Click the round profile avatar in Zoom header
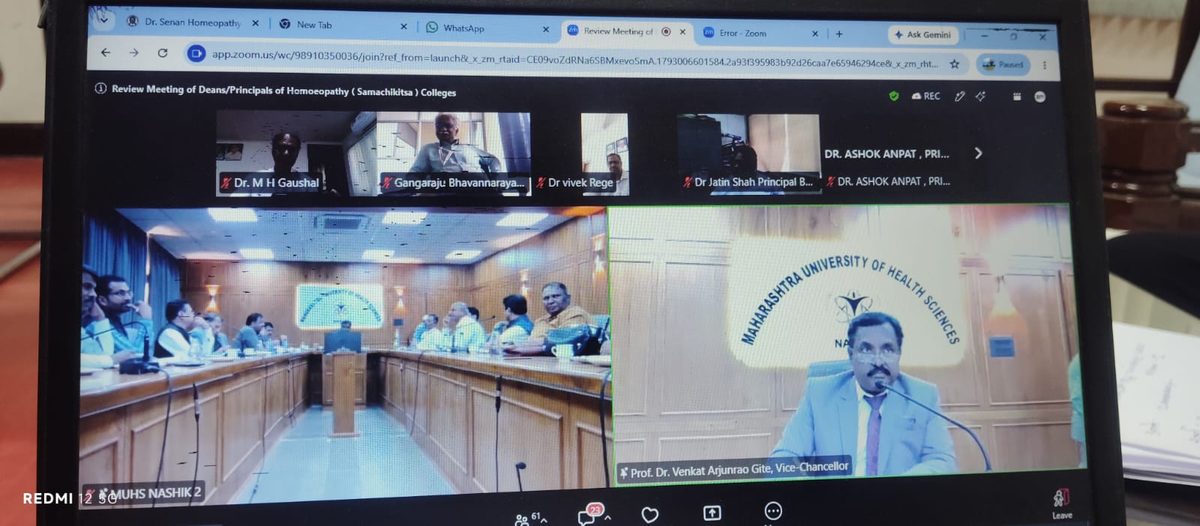 [x=1040, y=98]
